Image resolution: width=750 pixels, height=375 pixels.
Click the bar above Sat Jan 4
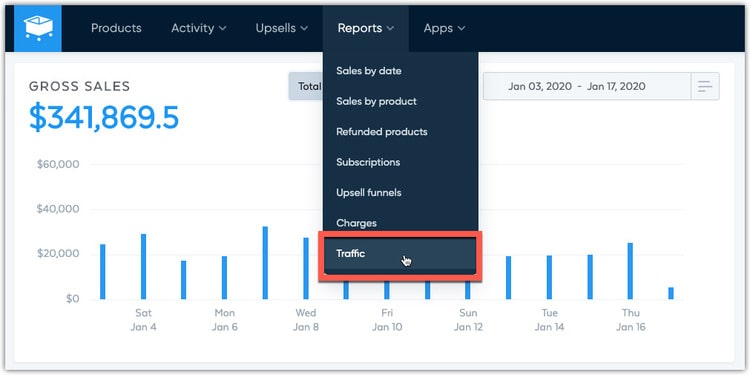143,266
